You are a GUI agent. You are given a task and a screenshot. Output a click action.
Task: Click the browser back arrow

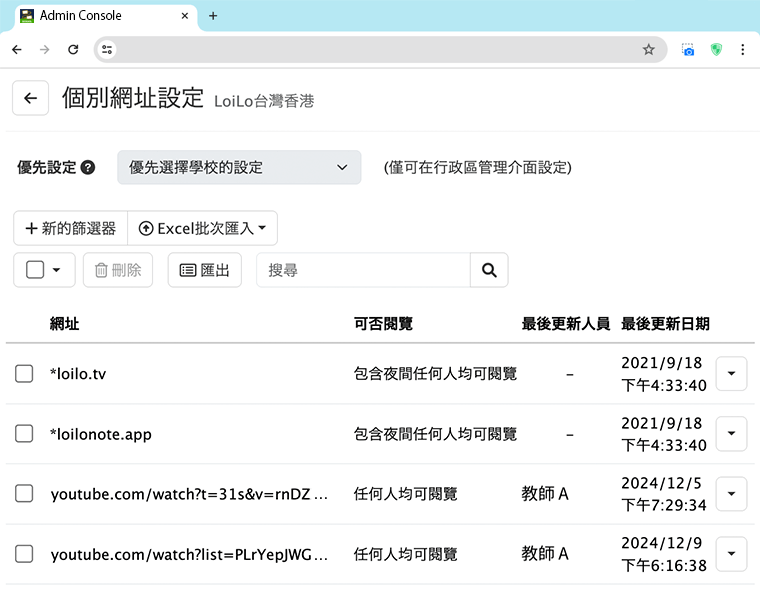(x=17, y=49)
